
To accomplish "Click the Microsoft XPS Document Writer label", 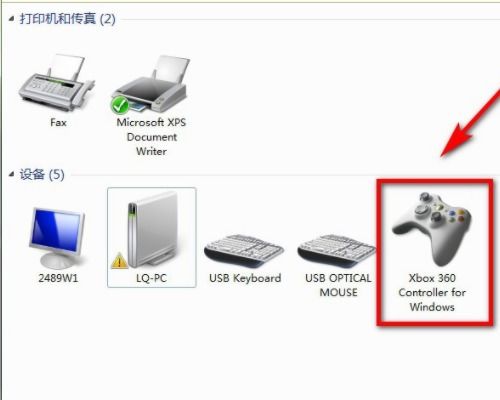I will pyautogui.click(x=151, y=137).
